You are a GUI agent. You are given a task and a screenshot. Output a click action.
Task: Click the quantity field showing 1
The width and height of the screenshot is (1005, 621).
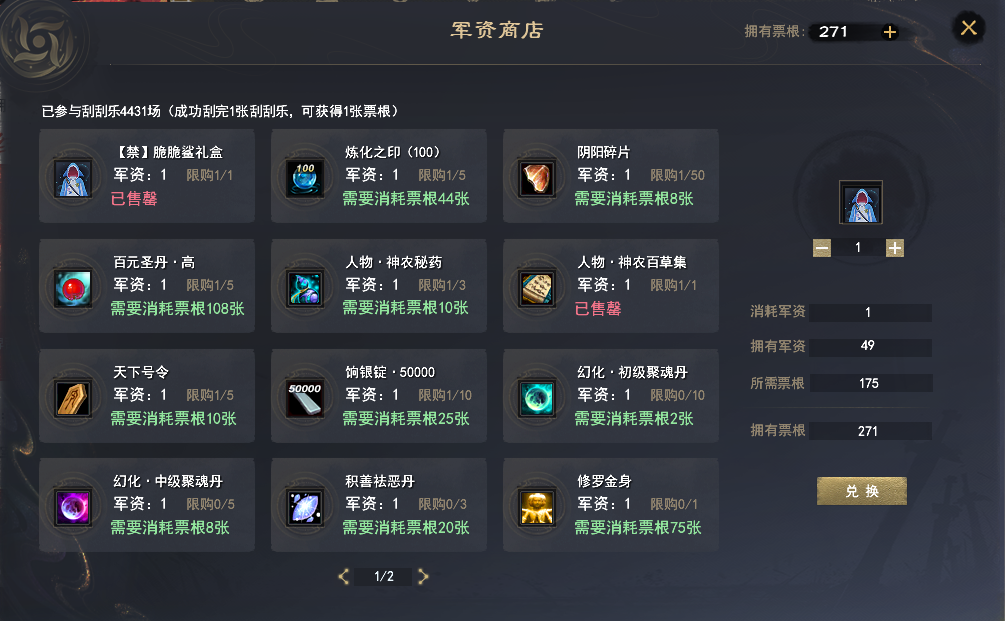click(858, 248)
